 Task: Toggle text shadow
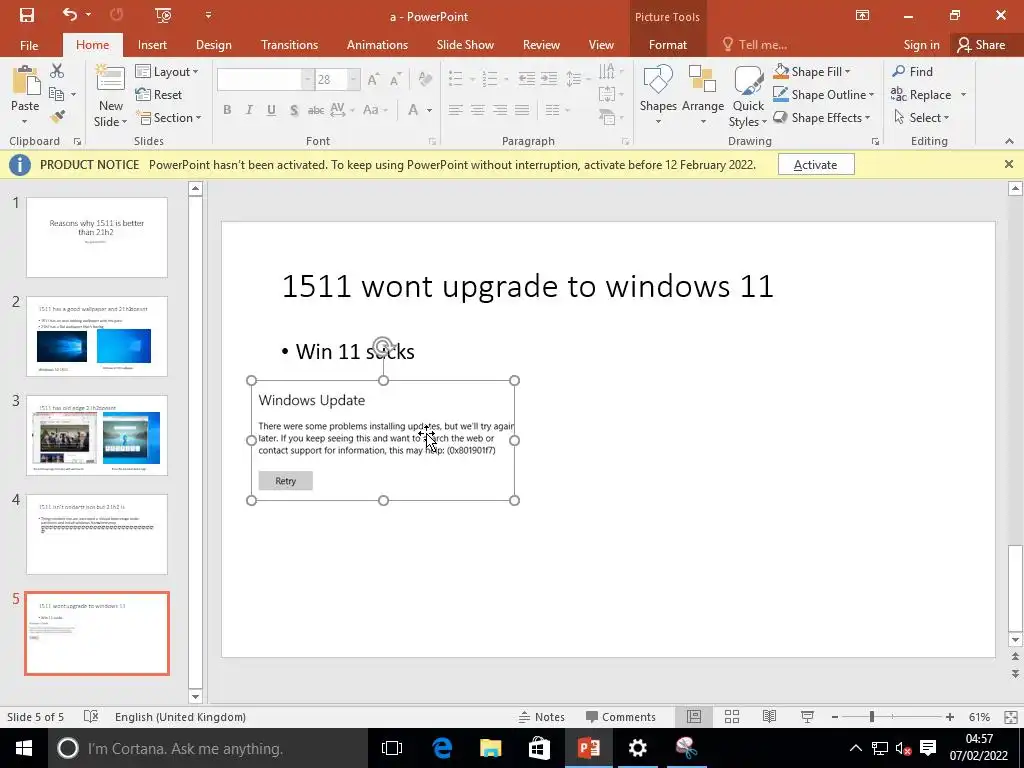point(294,110)
